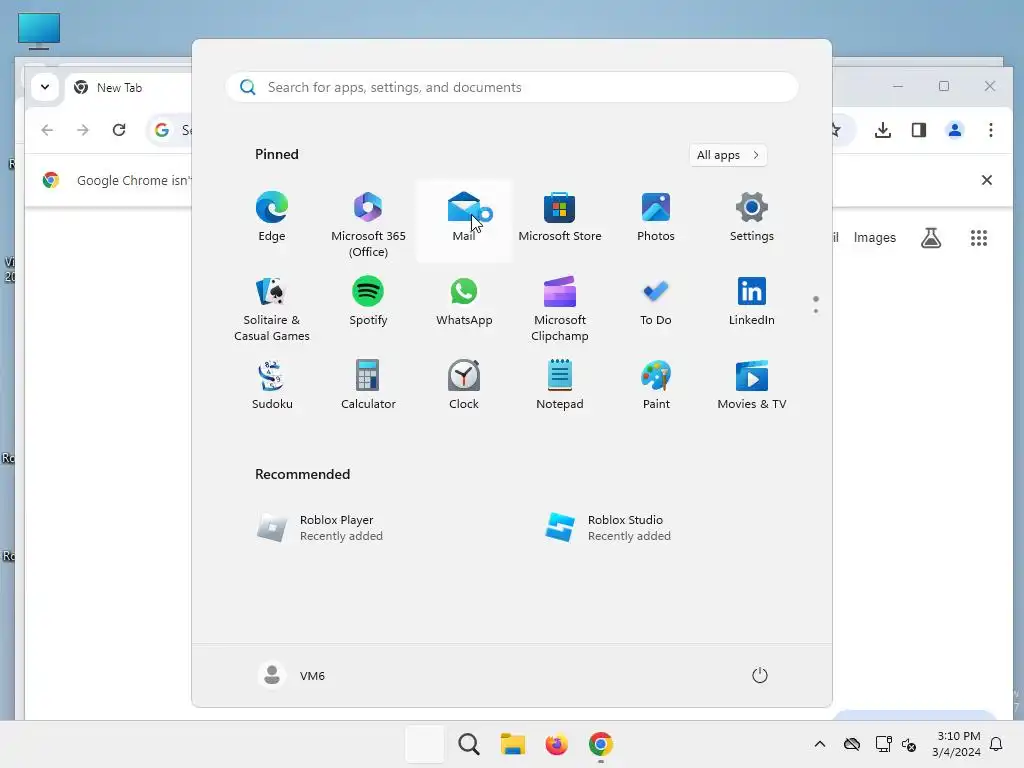Open taskbar Search
Viewport: 1024px width, 768px height.
pyautogui.click(x=468, y=744)
